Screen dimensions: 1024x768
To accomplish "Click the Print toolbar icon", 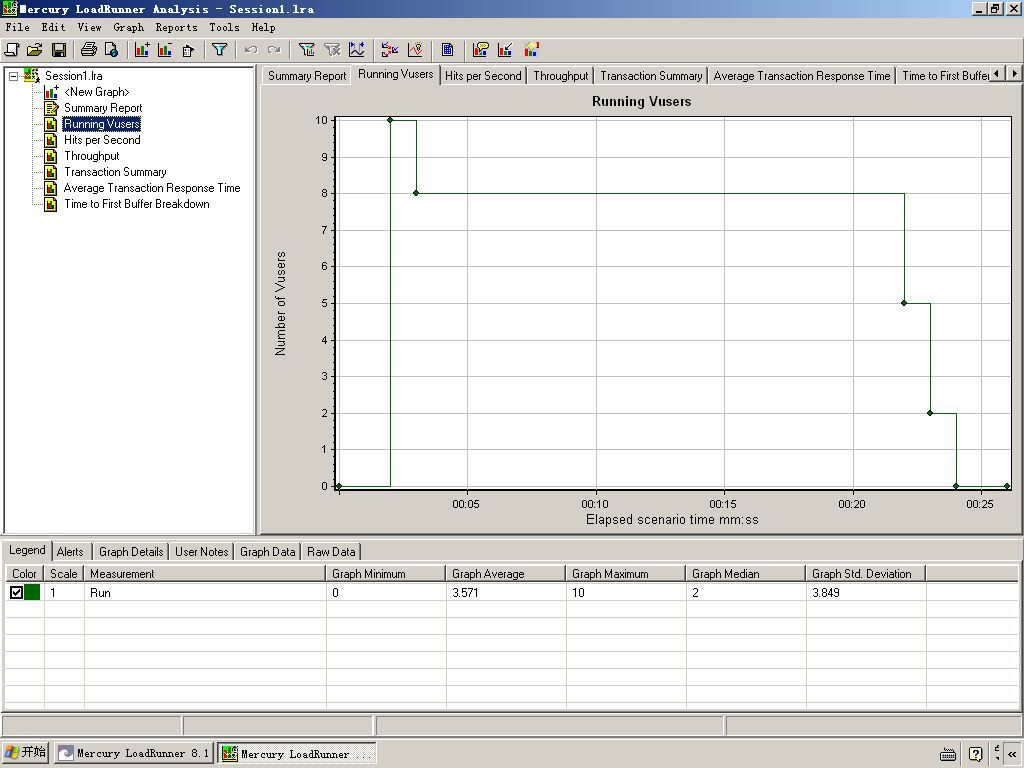I will (x=88, y=50).
